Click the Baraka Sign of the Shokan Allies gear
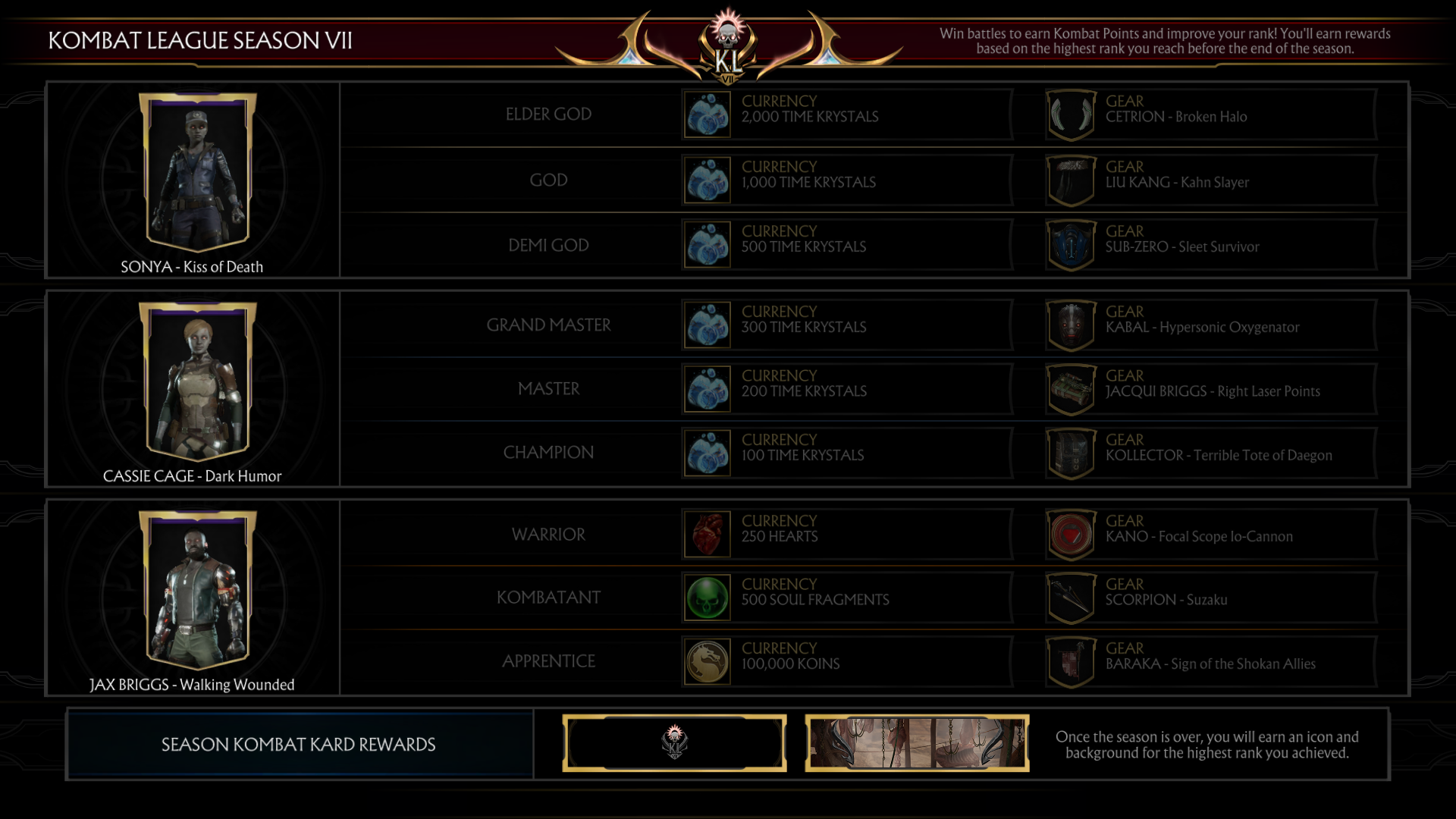Image resolution: width=1456 pixels, height=819 pixels. 1211,662
